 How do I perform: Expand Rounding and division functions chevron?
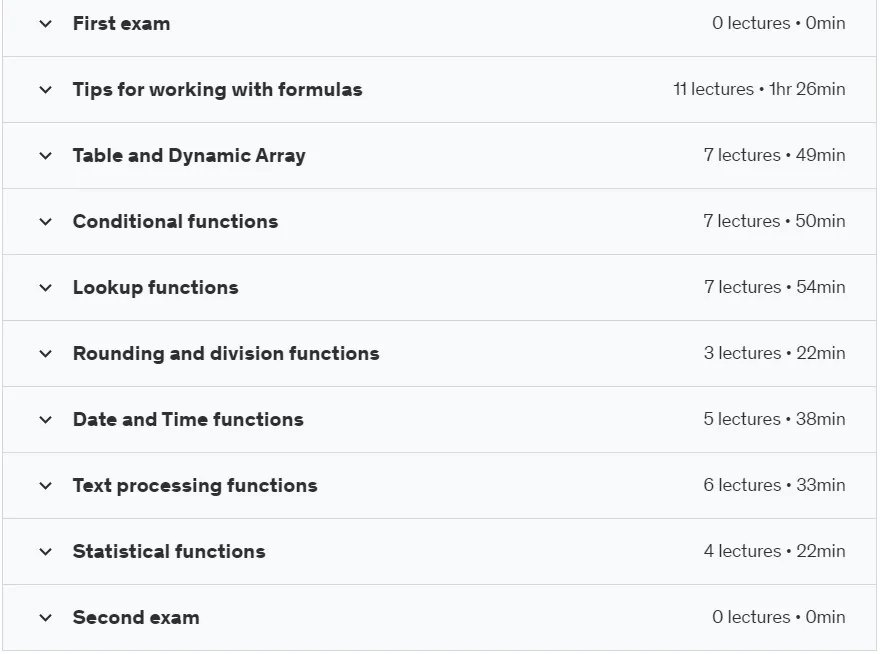(45, 354)
